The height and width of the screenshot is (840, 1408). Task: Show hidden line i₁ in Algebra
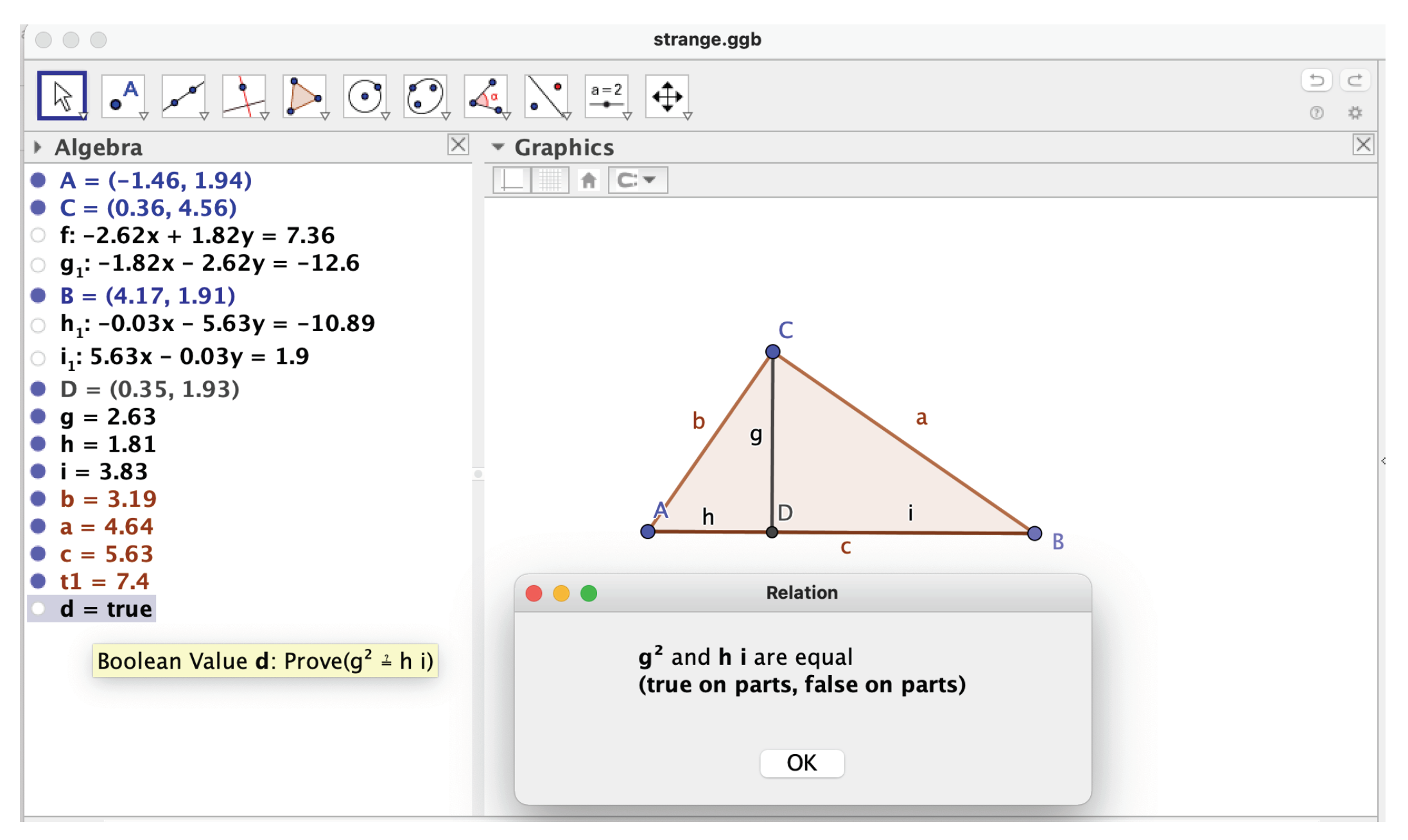[39, 357]
